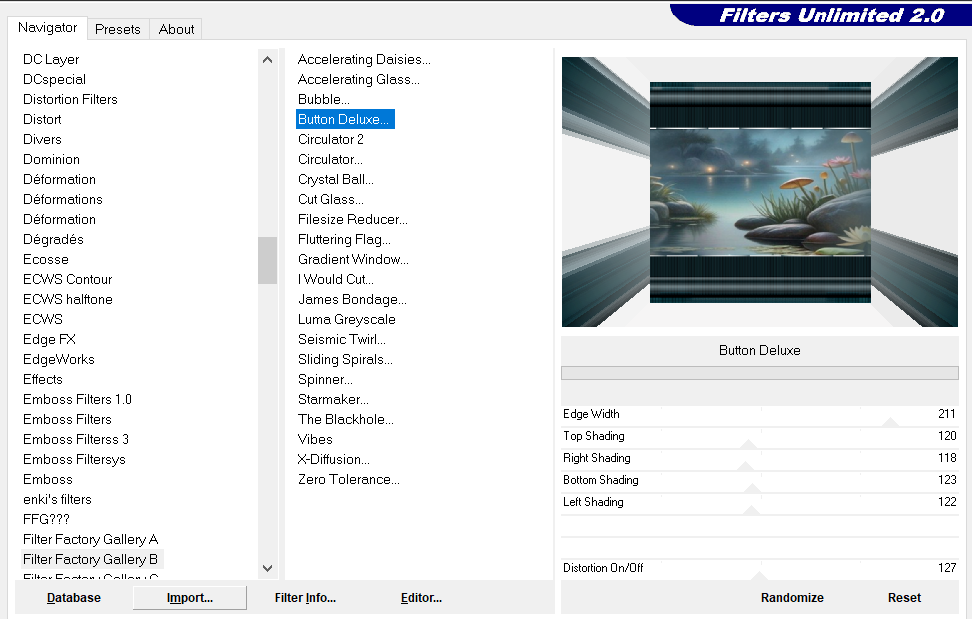Screen dimensions: 972x619
Task: Click the filter preview image
Action: [x=760, y=192]
